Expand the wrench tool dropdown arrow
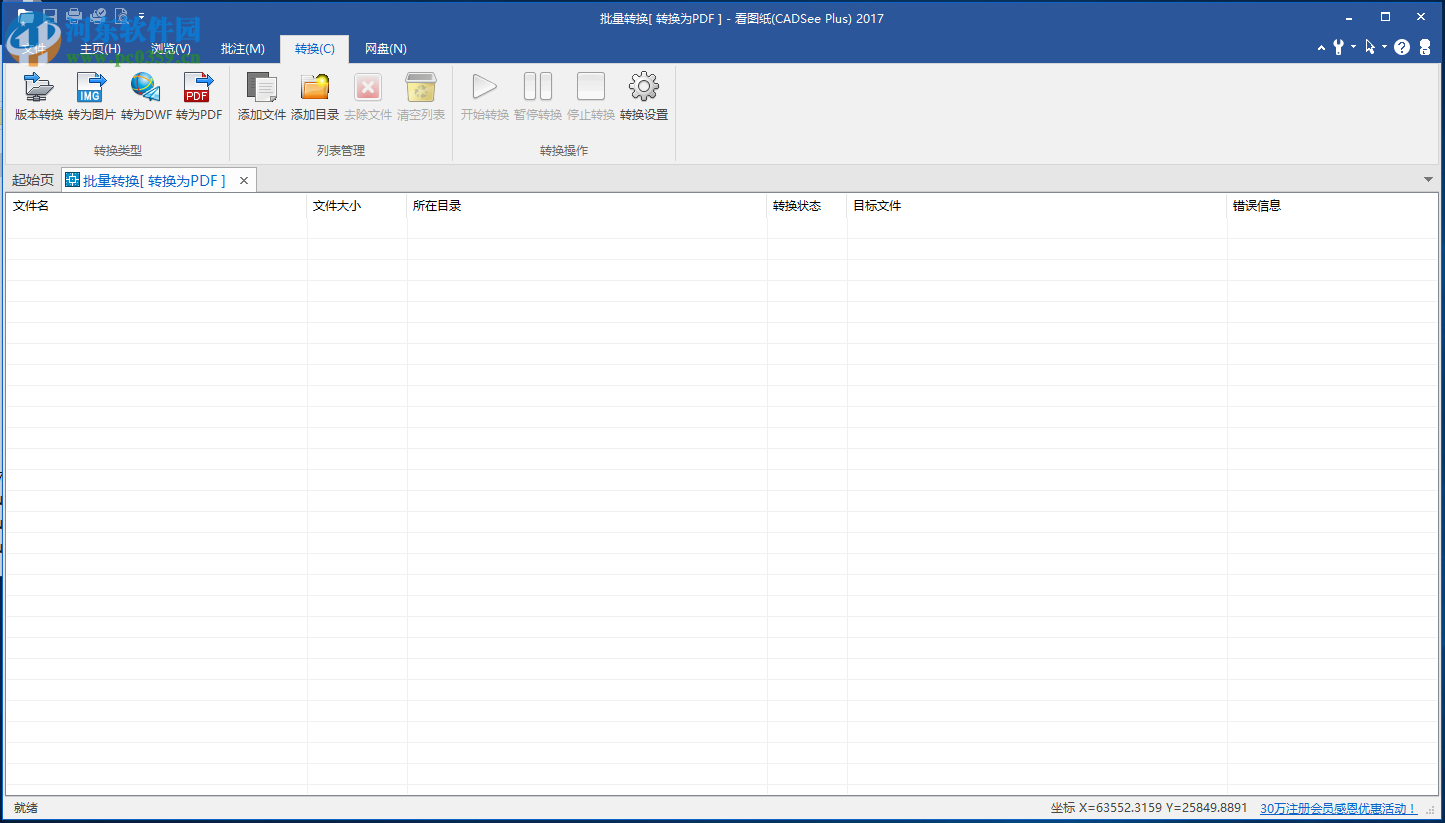 click(x=1353, y=47)
